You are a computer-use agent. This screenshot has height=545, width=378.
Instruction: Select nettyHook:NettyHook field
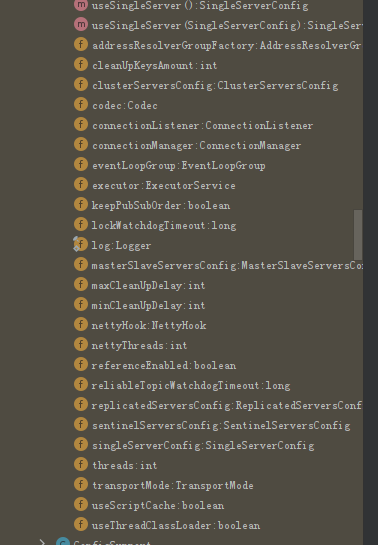click(x=149, y=325)
